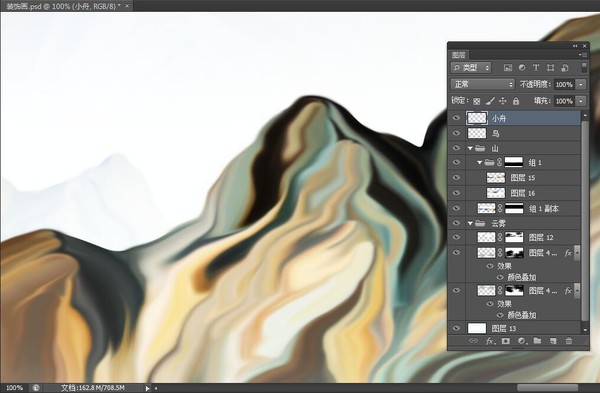
Task: Collapse the 云雾 group triangle
Action: pyautogui.click(x=470, y=223)
